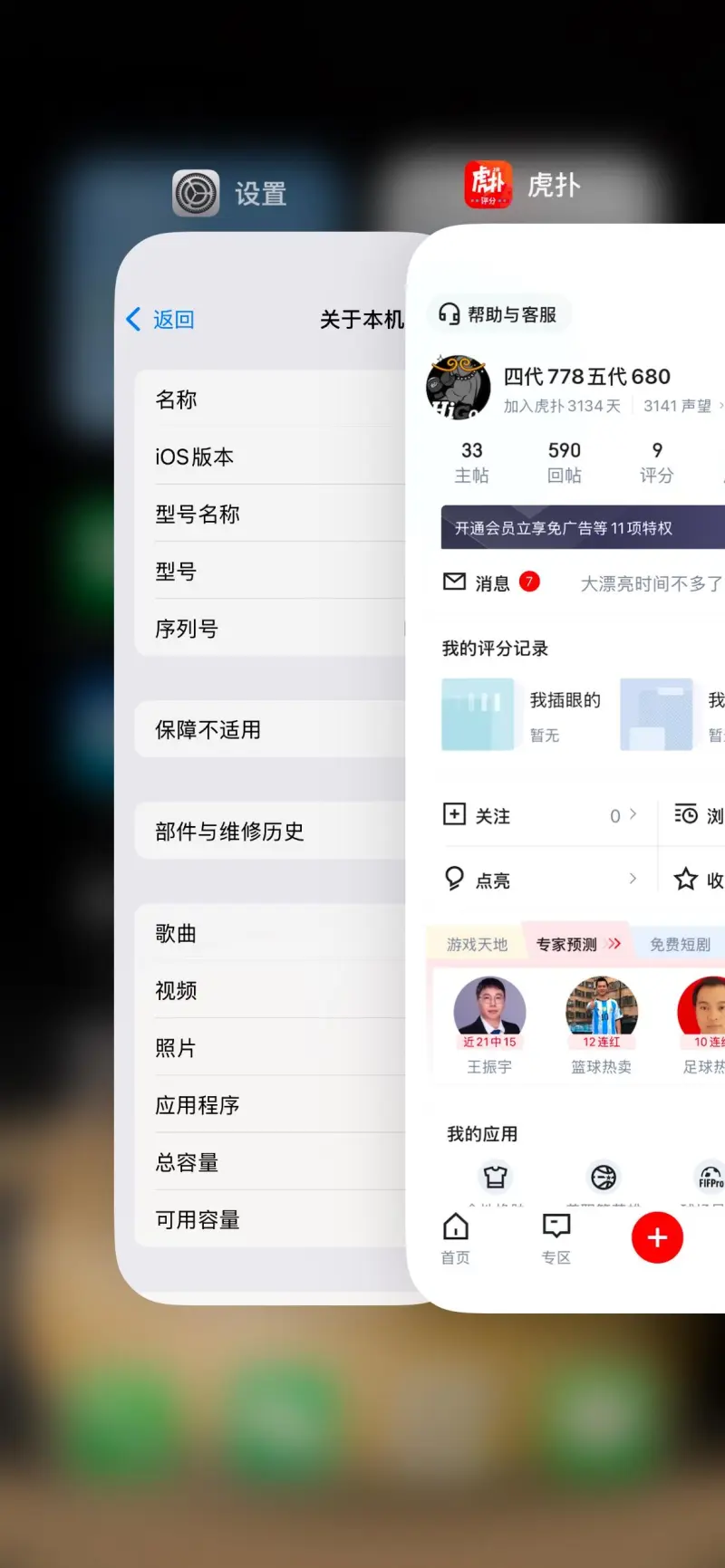Tap 加入虎扑3134天 text

(562, 406)
